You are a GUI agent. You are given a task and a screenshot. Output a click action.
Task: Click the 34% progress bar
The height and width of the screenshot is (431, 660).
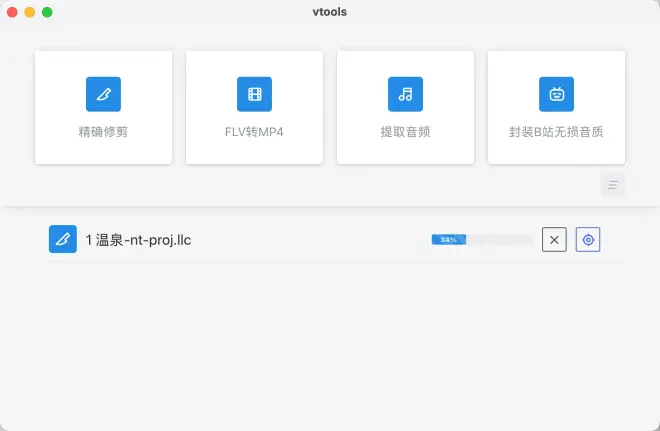tap(482, 239)
